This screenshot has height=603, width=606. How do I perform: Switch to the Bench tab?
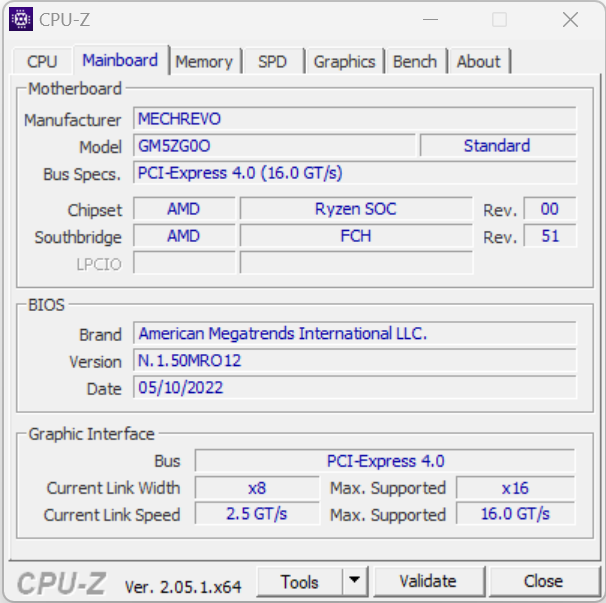(x=415, y=61)
